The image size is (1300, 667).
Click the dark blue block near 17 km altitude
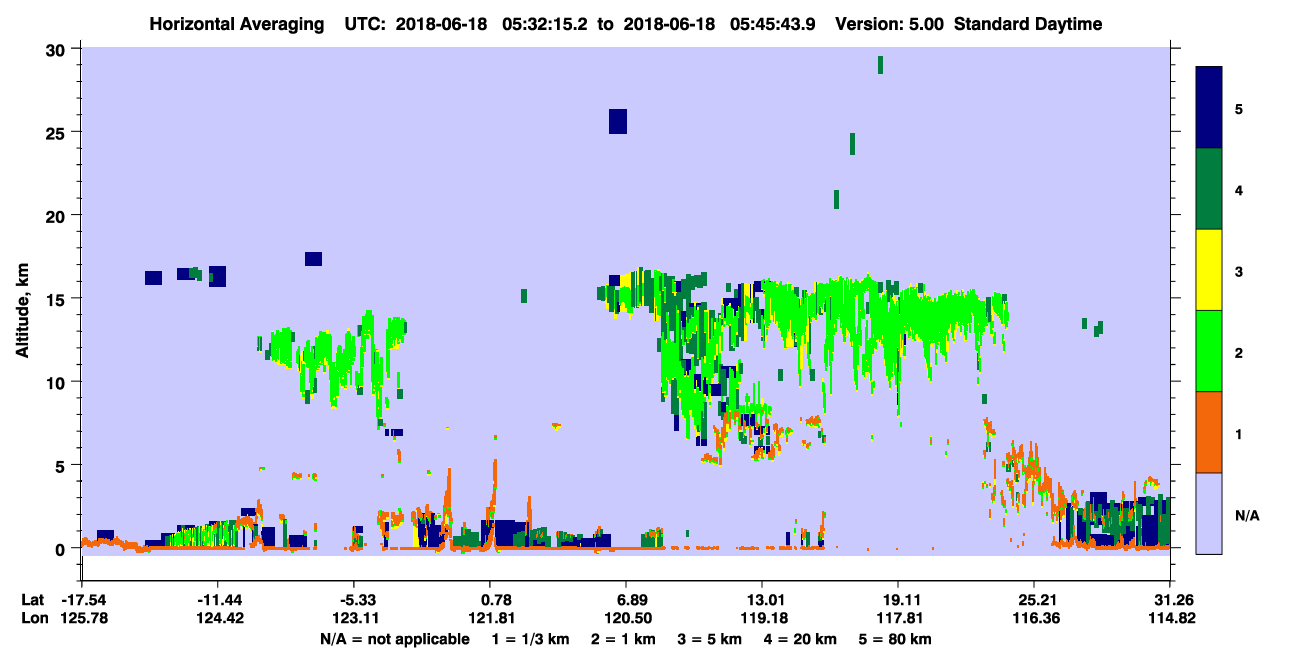coord(313,259)
